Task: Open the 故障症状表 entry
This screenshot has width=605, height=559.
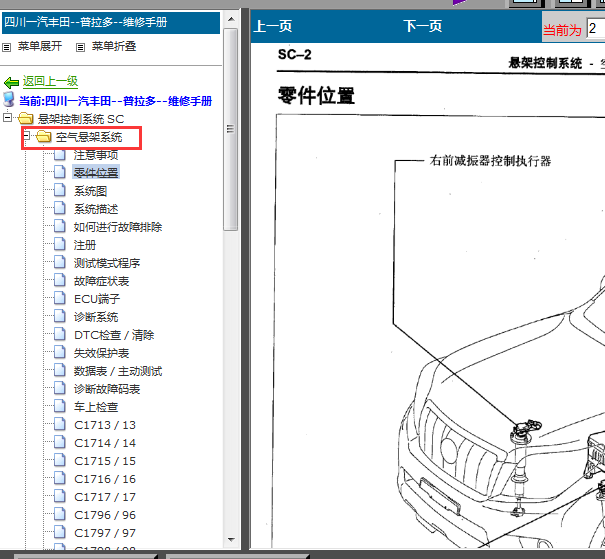Action: tap(101, 281)
